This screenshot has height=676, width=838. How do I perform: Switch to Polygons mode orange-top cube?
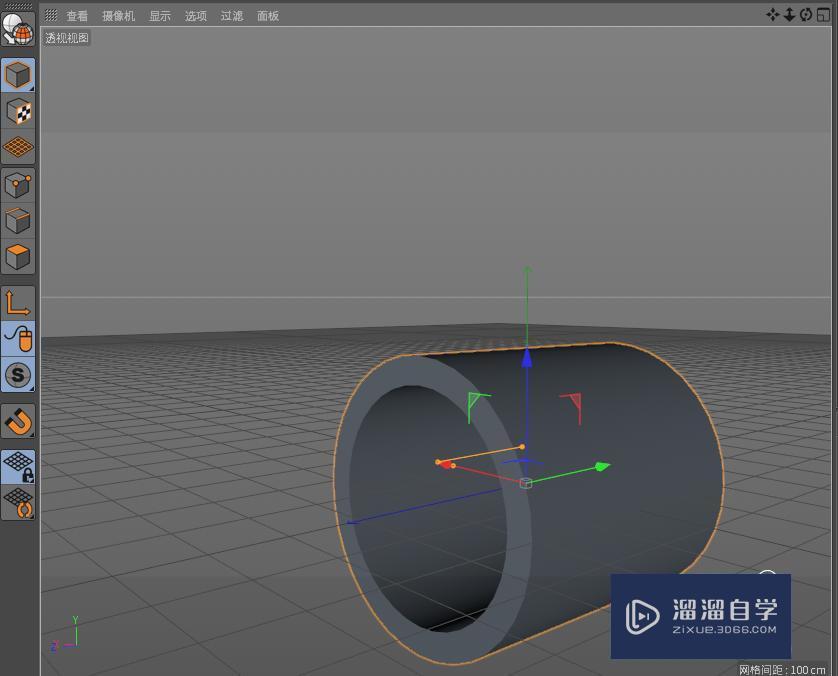pos(18,257)
